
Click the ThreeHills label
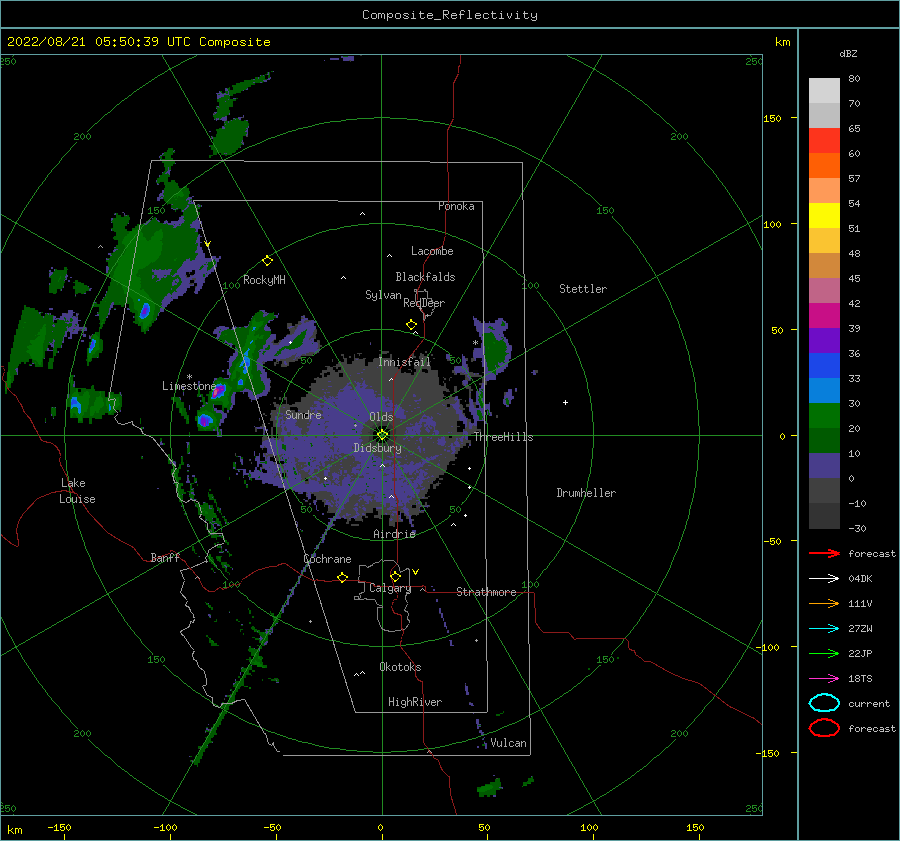pos(503,437)
